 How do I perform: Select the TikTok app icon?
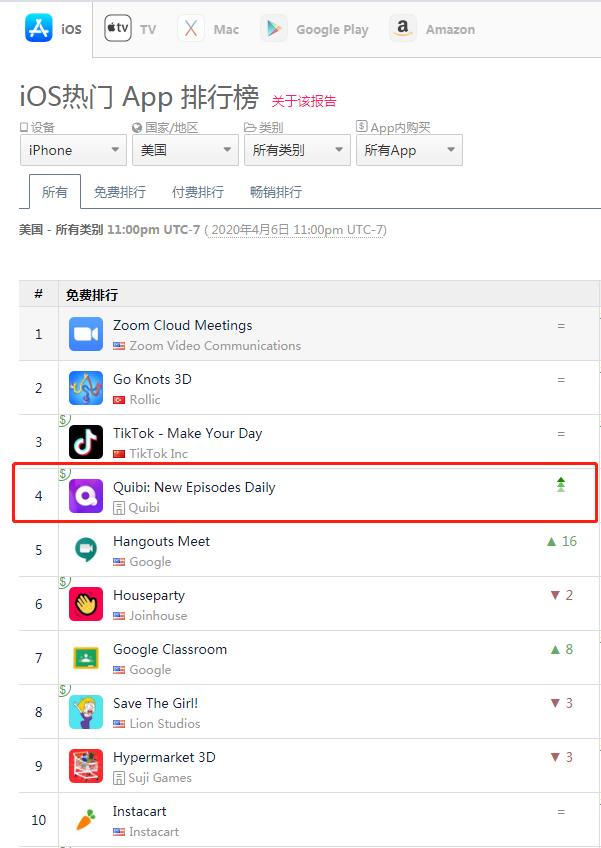(x=84, y=442)
